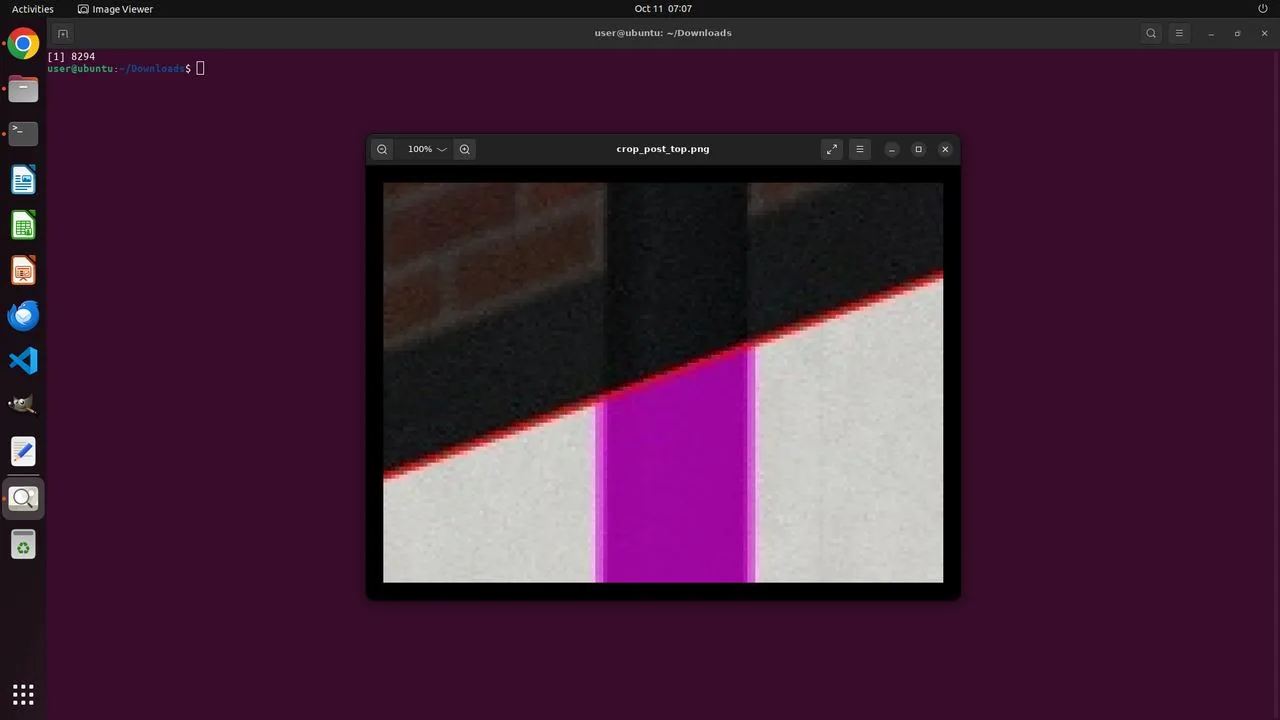
Task: Launch LibreOffice Writer from the dock
Action: (23, 180)
